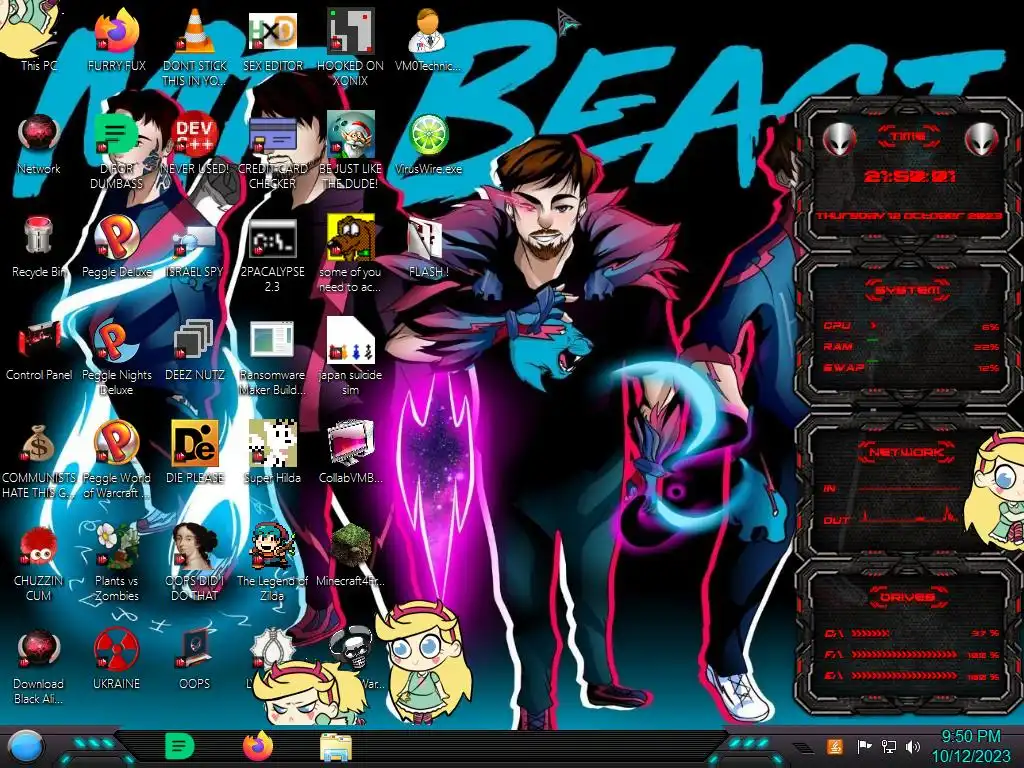
Task: Click the SYSTEM header in the widget
Action: tap(908, 290)
